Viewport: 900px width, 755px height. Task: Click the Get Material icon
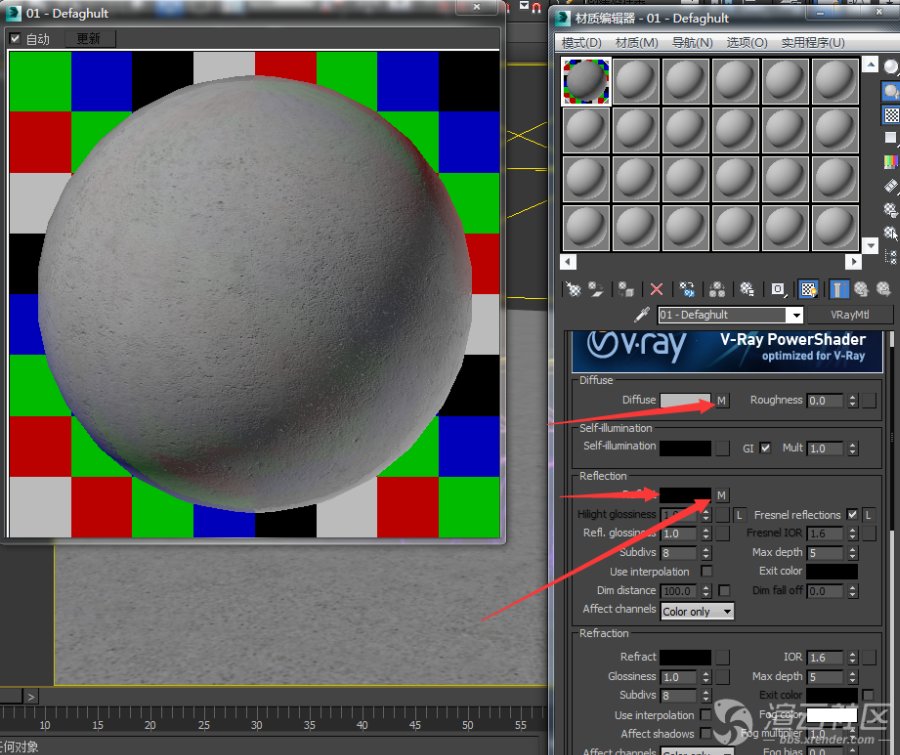(573, 289)
